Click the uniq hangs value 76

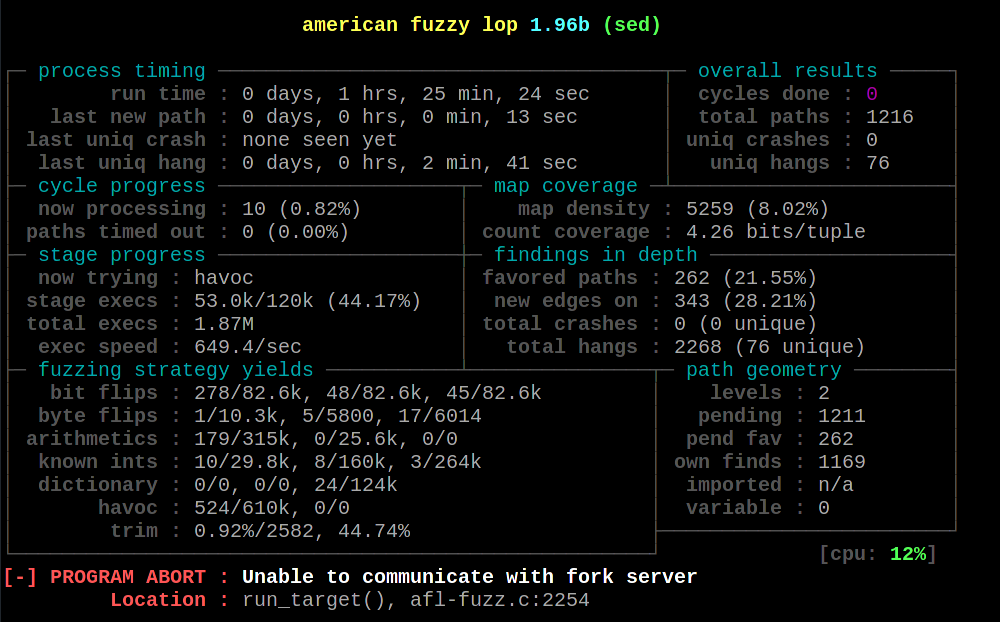click(878, 163)
